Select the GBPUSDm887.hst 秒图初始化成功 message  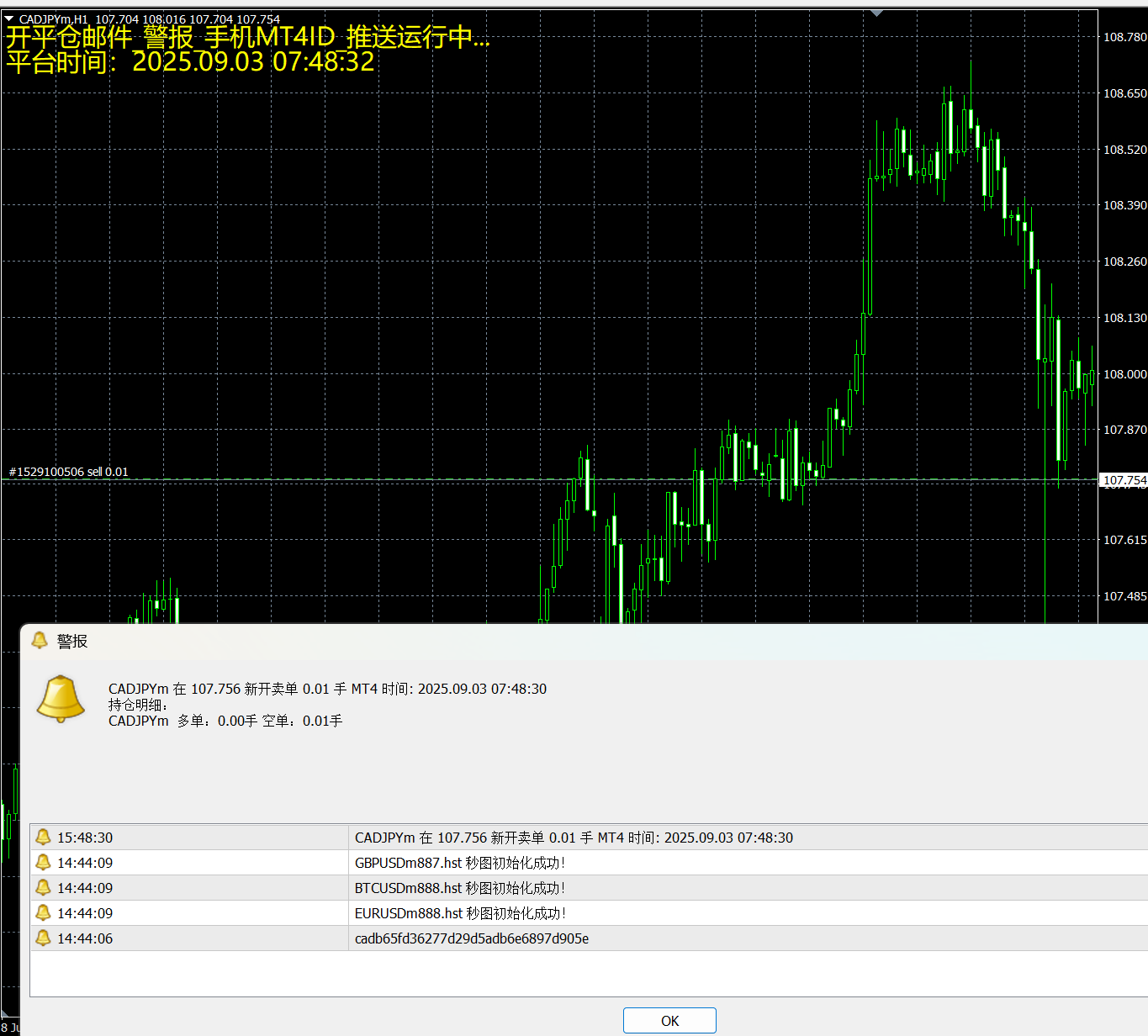[460, 863]
